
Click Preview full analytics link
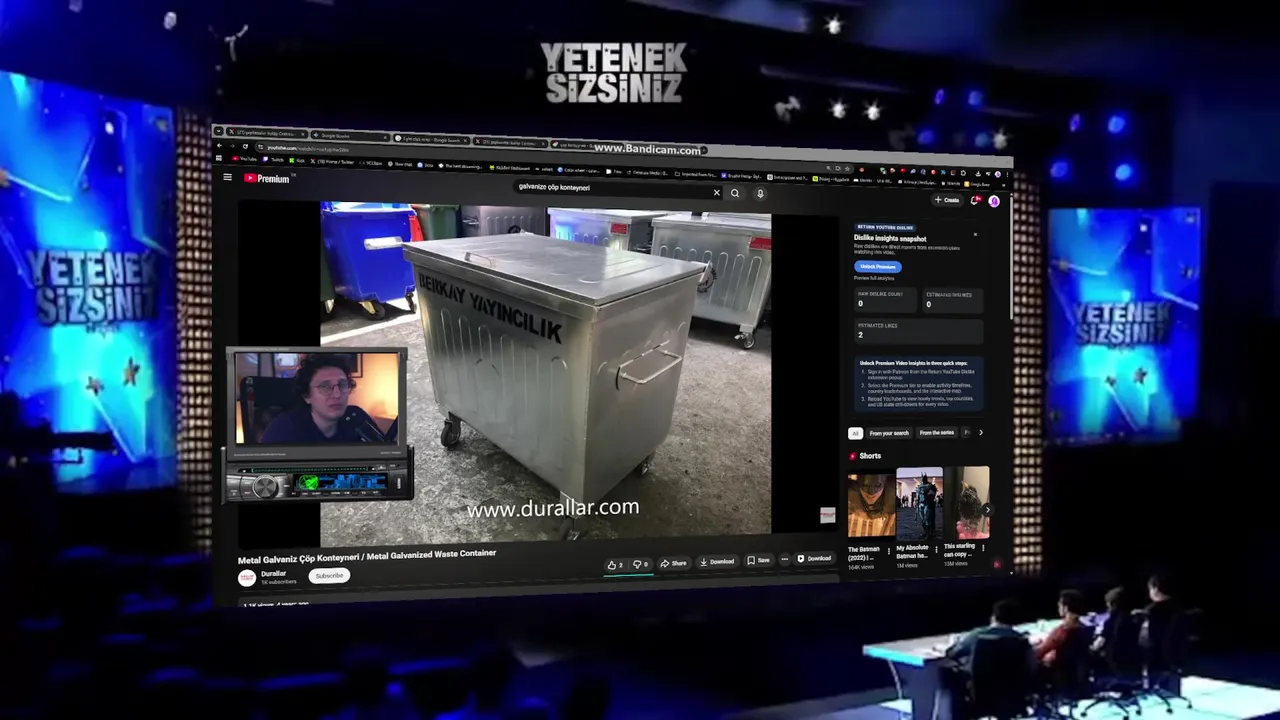tap(874, 278)
